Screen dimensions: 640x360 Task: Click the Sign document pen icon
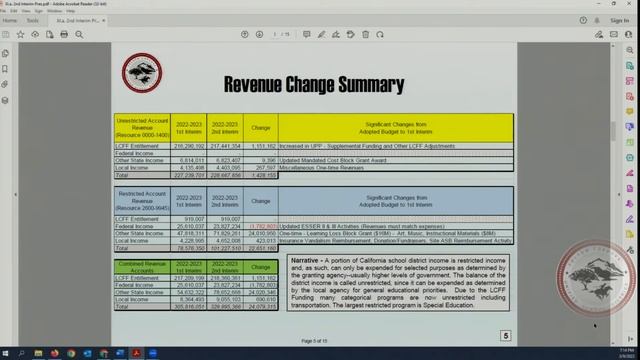(x=336, y=35)
